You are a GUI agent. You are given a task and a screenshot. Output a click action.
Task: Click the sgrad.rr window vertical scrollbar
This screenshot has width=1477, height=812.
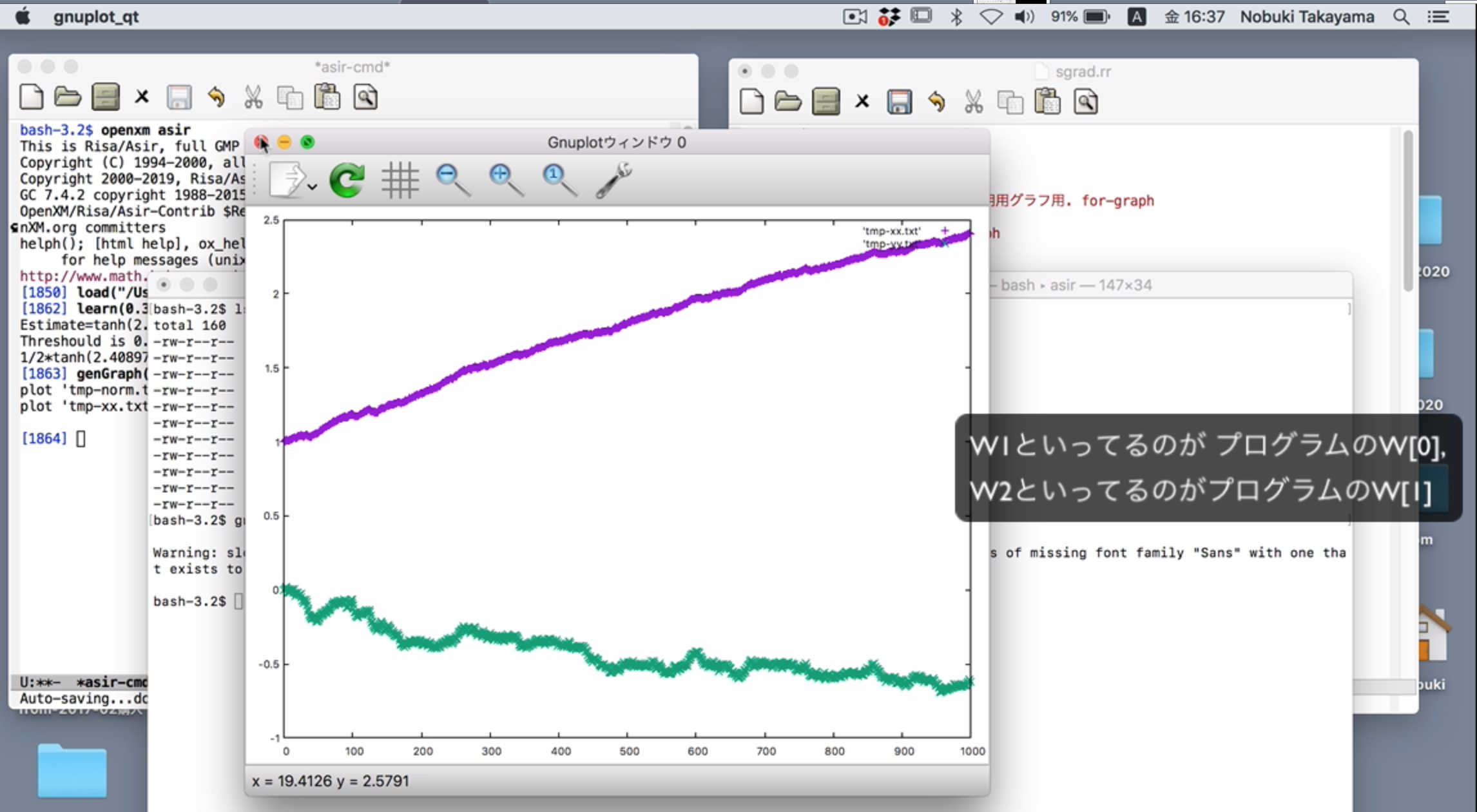point(1408,210)
